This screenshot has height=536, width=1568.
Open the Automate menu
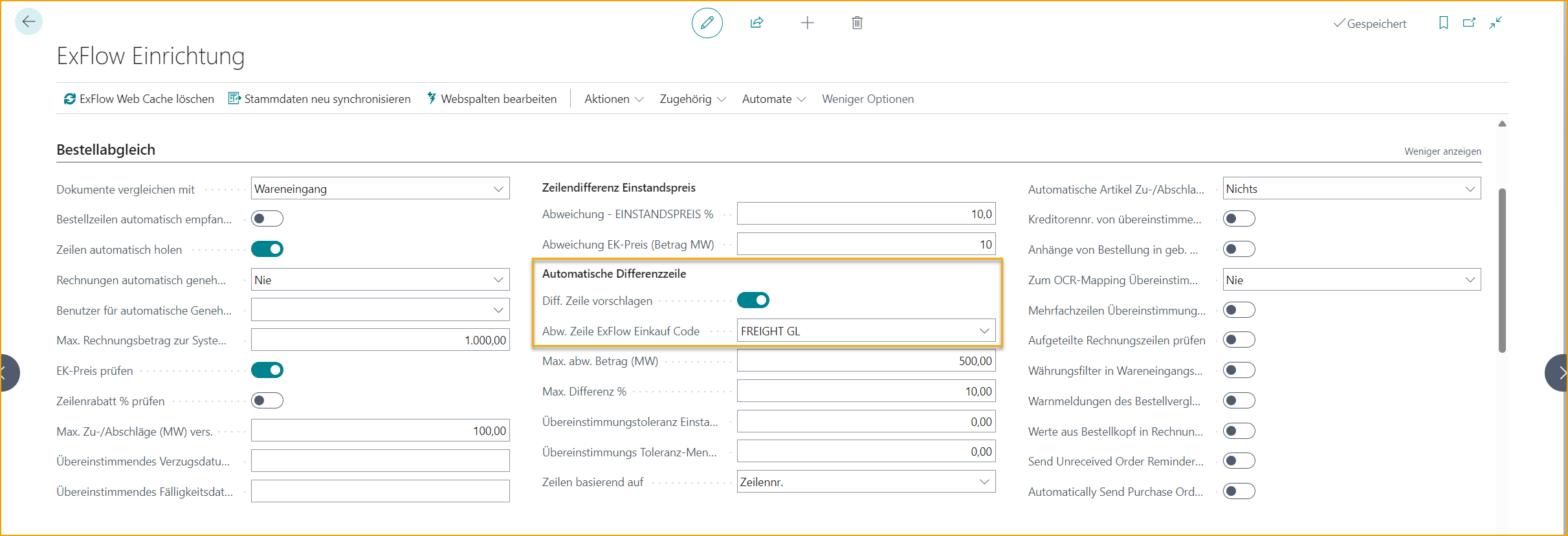[x=773, y=99]
